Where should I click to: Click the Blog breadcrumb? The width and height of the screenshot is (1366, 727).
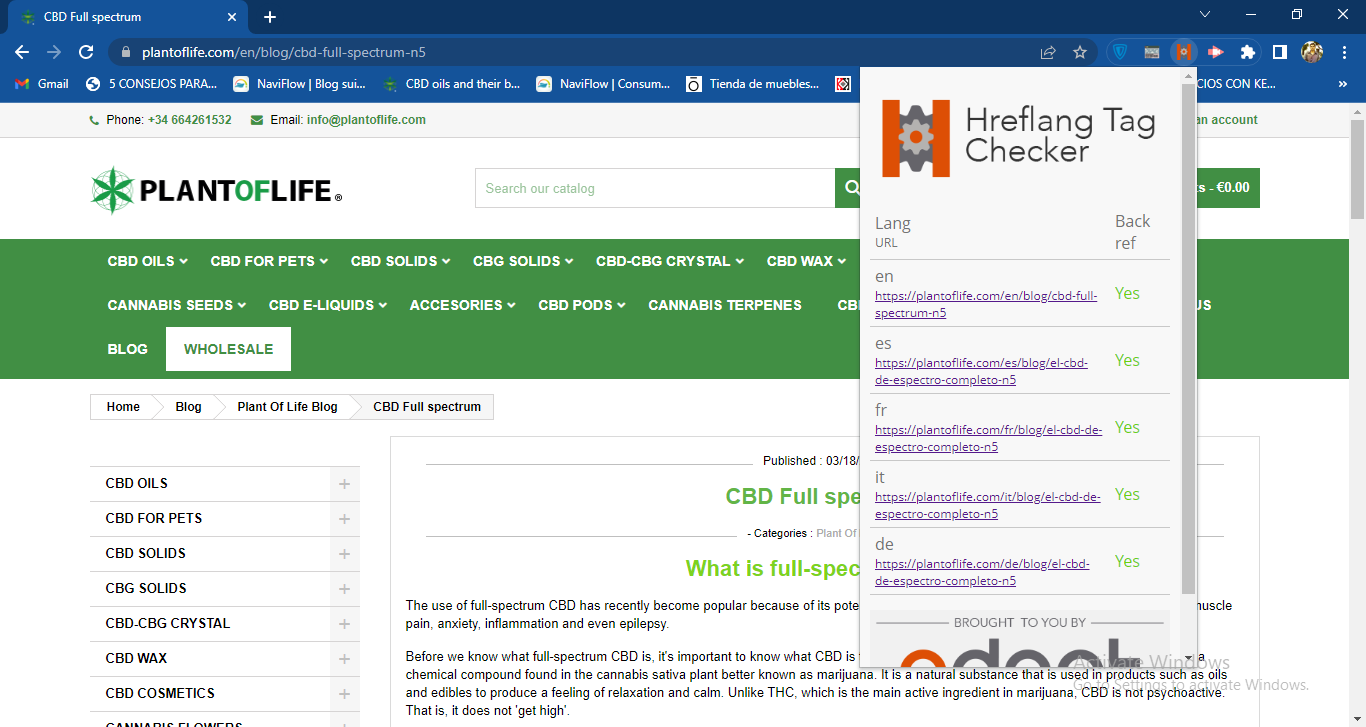[188, 407]
